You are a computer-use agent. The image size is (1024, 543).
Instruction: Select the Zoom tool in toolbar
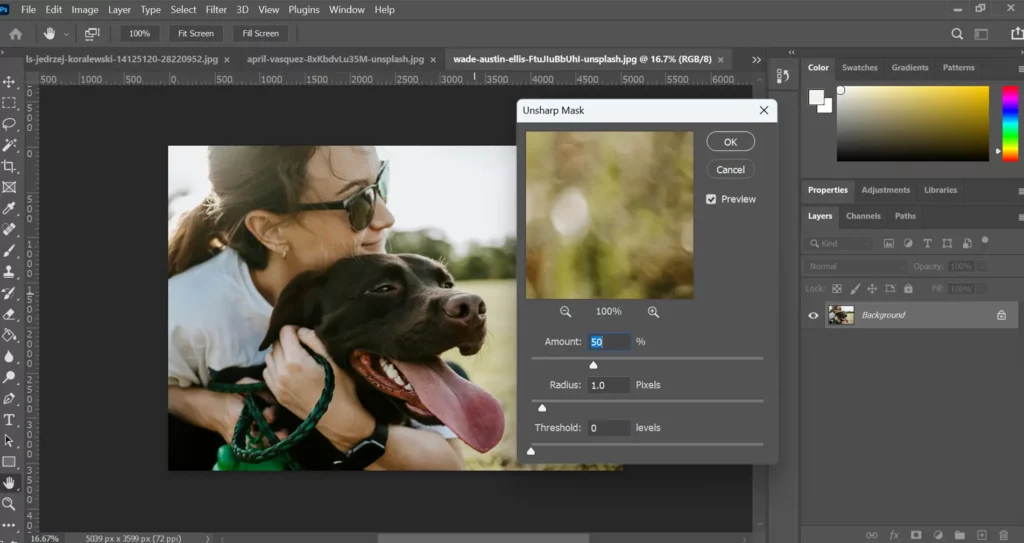9,504
